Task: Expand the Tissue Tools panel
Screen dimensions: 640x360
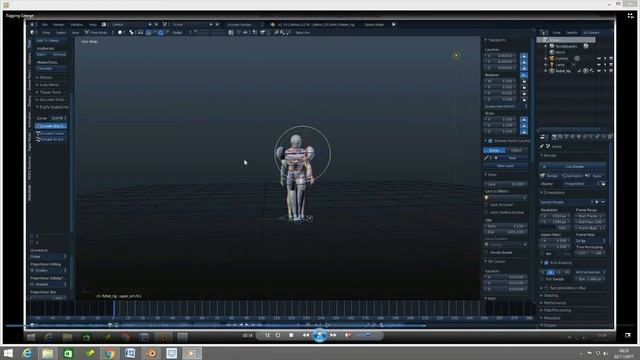Action: pyautogui.click(x=49, y=93)
